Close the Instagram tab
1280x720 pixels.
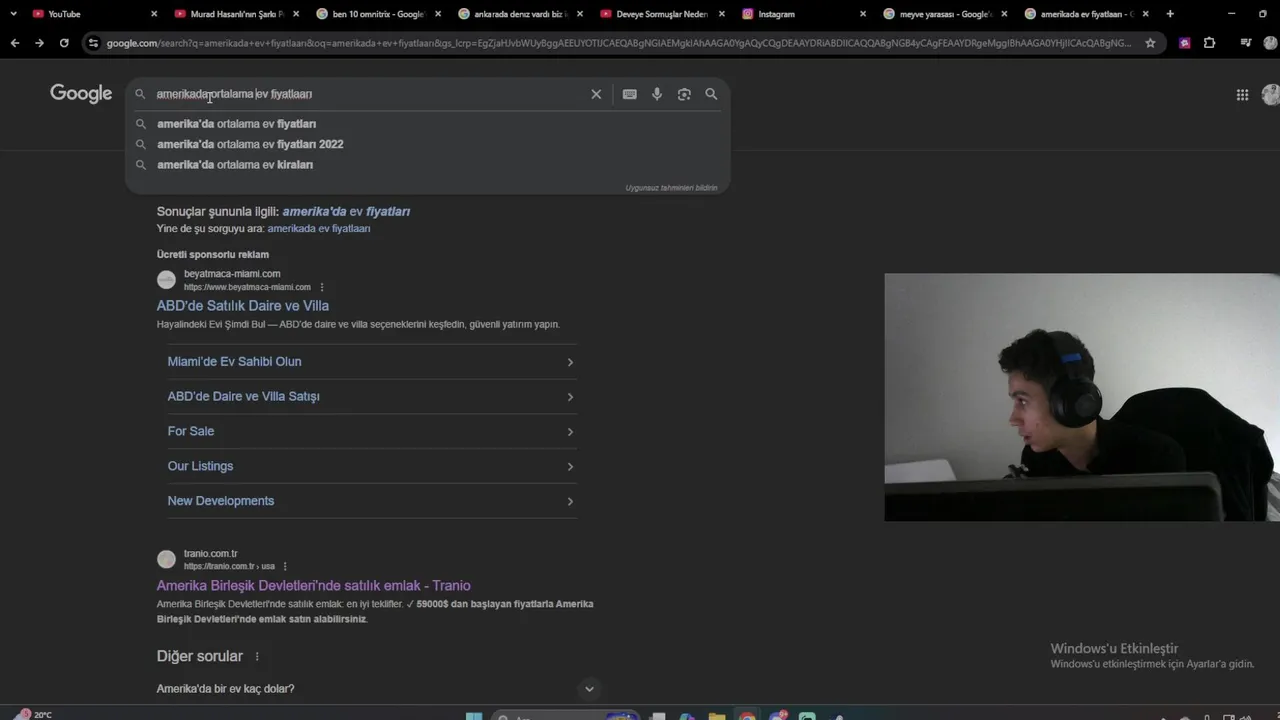pos(863,14)
